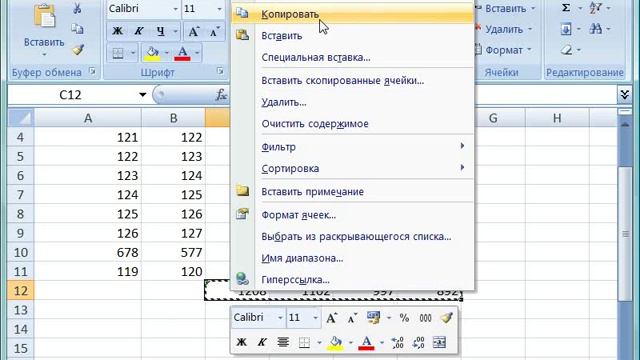Toggle italic К on the mini toolbar

coord(262,342)
